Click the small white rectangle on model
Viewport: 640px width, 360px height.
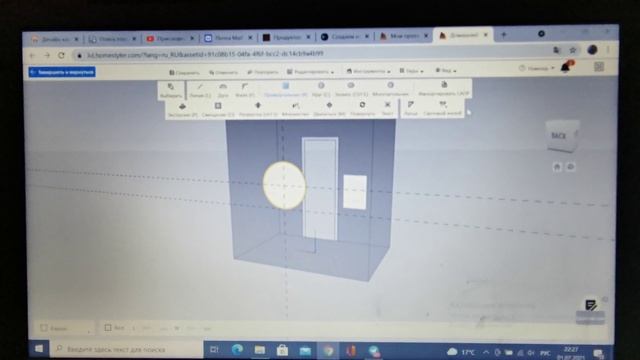click(355, 192)
